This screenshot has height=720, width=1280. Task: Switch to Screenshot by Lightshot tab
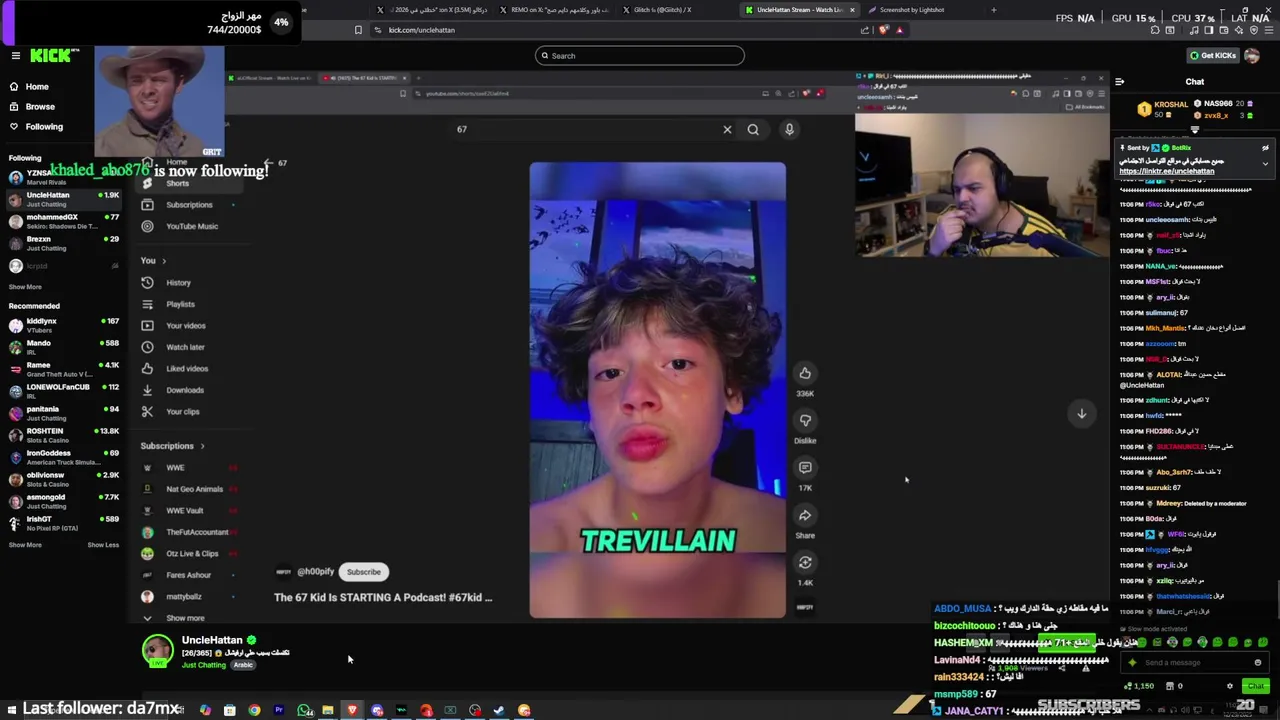912,10
